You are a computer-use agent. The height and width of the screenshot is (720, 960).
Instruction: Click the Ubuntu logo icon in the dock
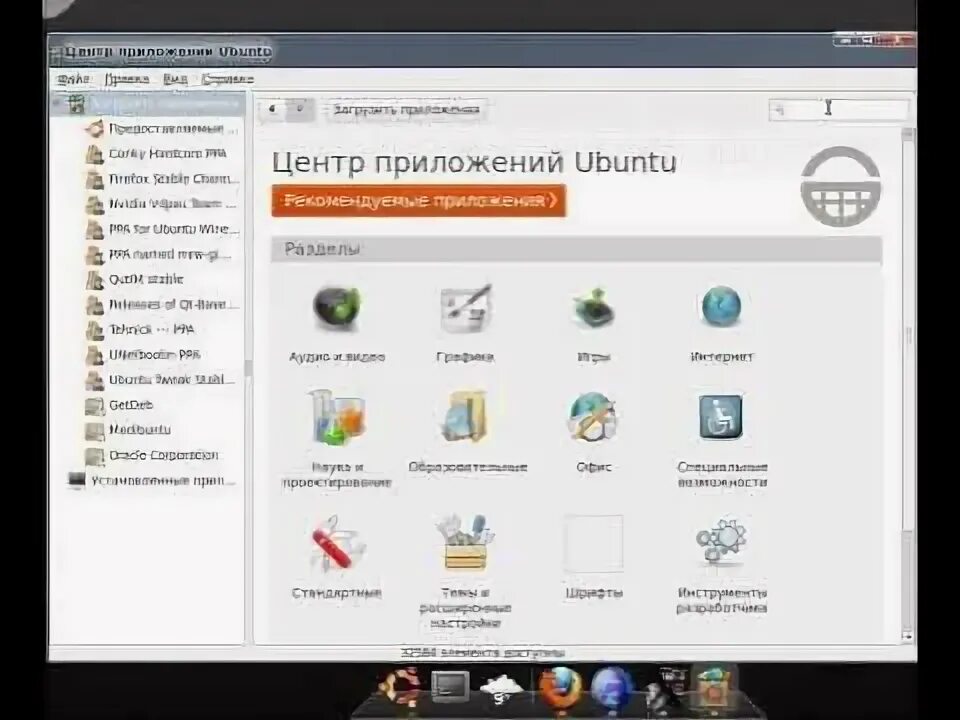(x=401, y=686)
